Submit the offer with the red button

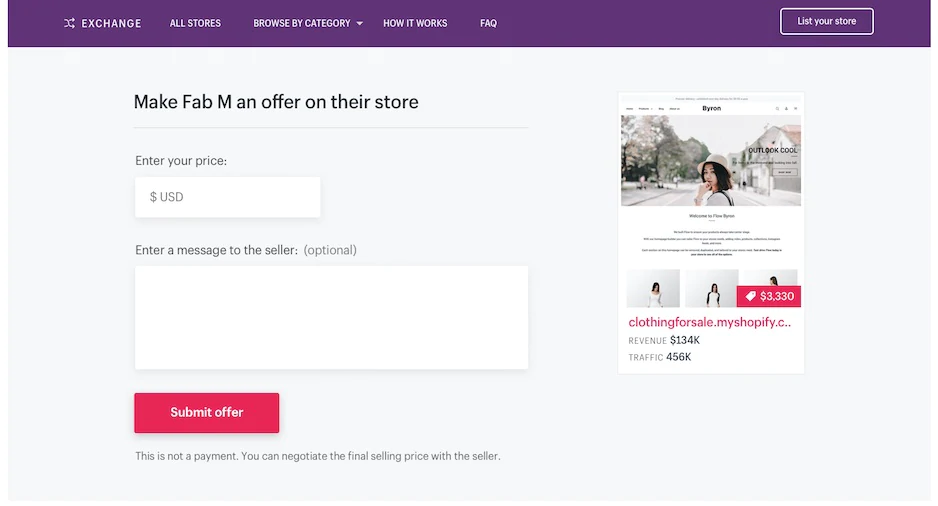(x=207, y=412)
